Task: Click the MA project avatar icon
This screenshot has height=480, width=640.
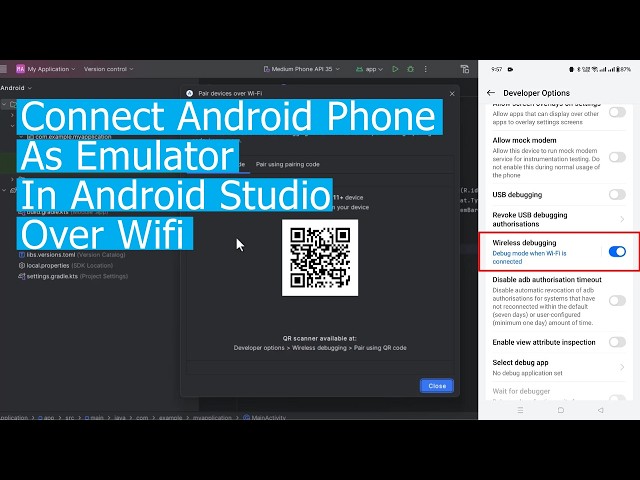Action: 20,69
